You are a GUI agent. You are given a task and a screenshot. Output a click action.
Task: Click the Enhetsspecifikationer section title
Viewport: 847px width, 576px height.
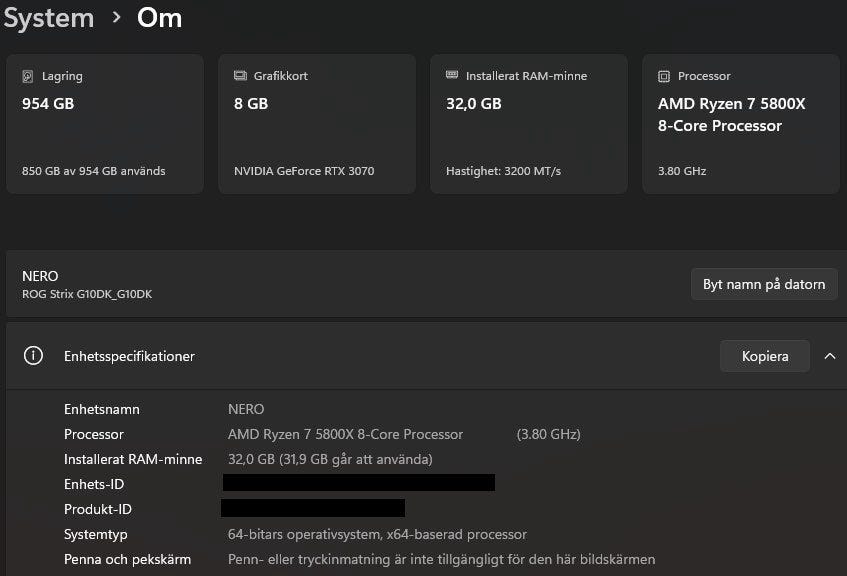coord(129,356)
